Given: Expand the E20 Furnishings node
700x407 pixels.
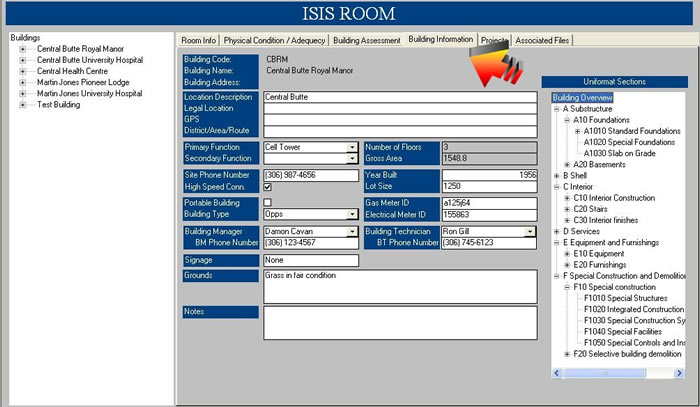Looking at the screenshot, I should [567, 265].
